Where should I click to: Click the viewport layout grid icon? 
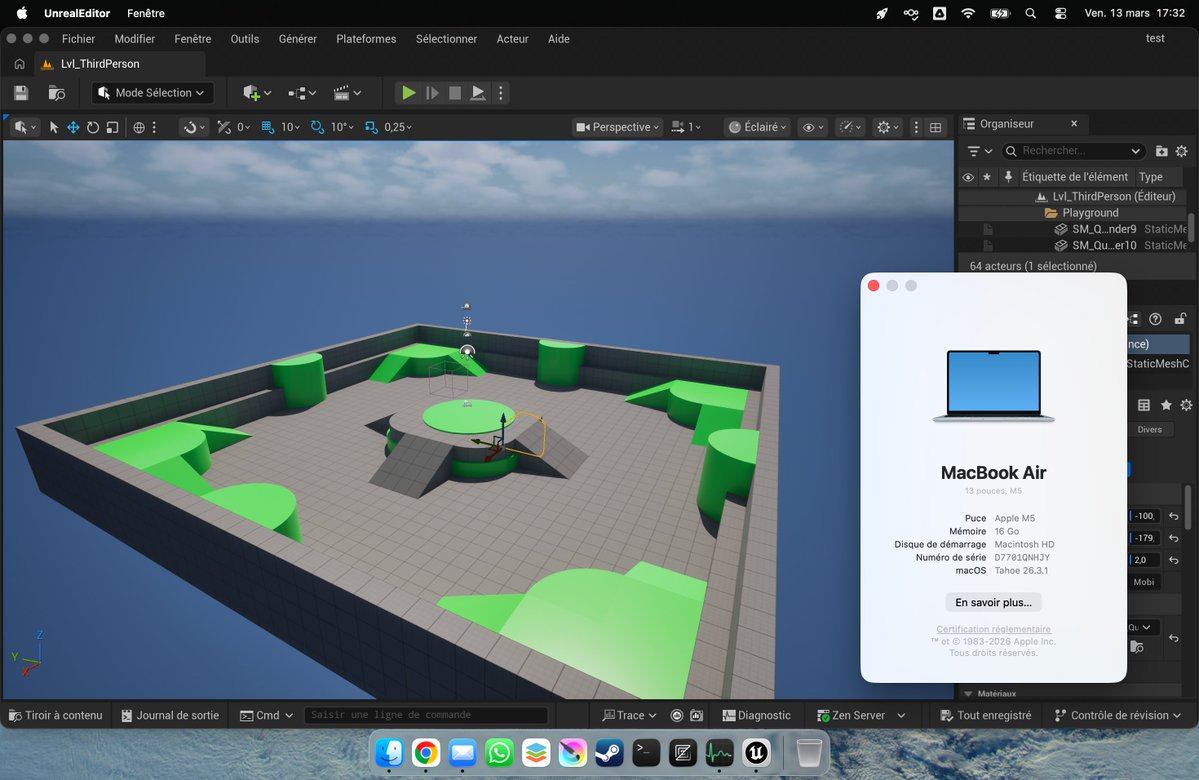coord(935,127)
